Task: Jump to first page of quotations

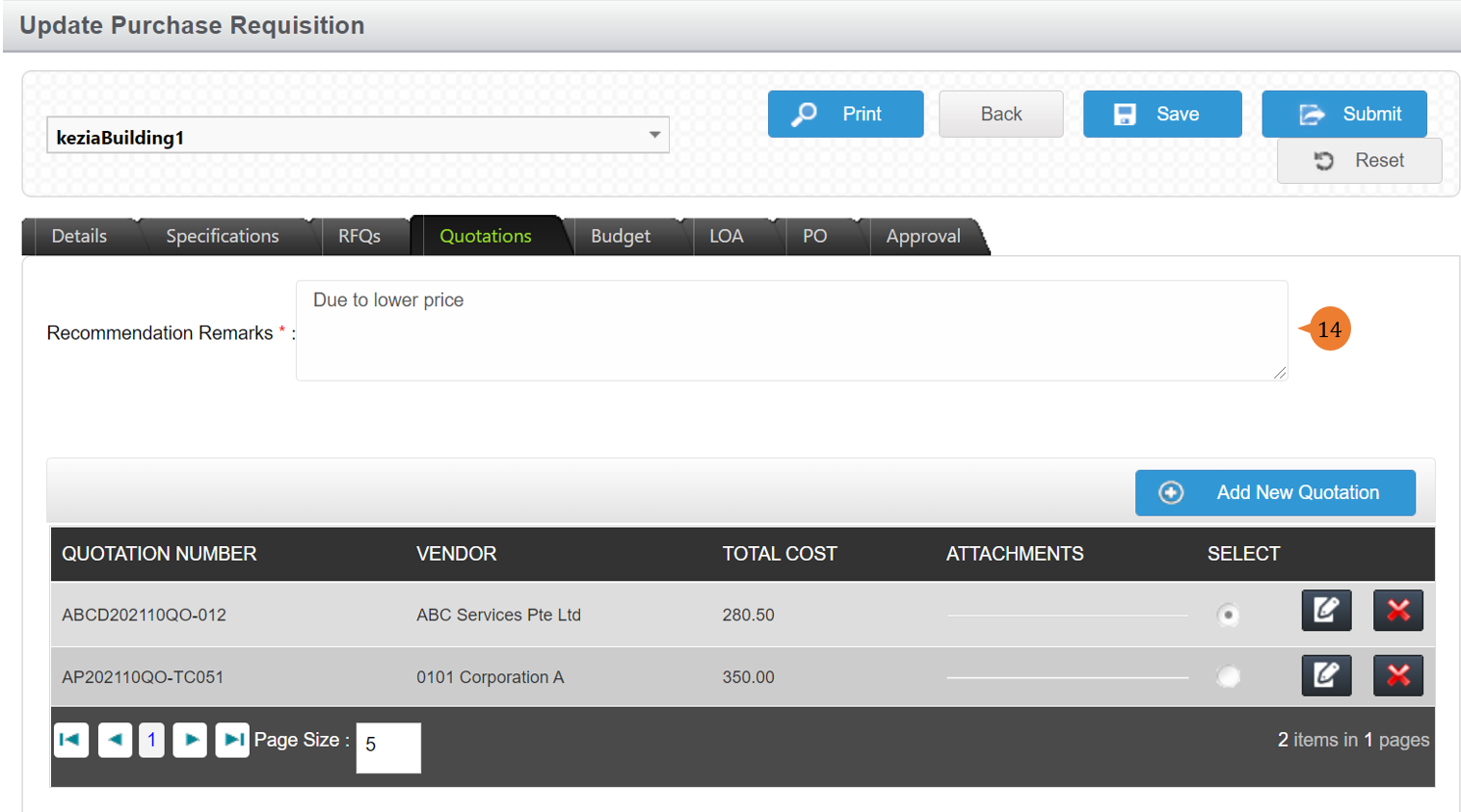Action: pyautogui.click(x=71, y=740)
